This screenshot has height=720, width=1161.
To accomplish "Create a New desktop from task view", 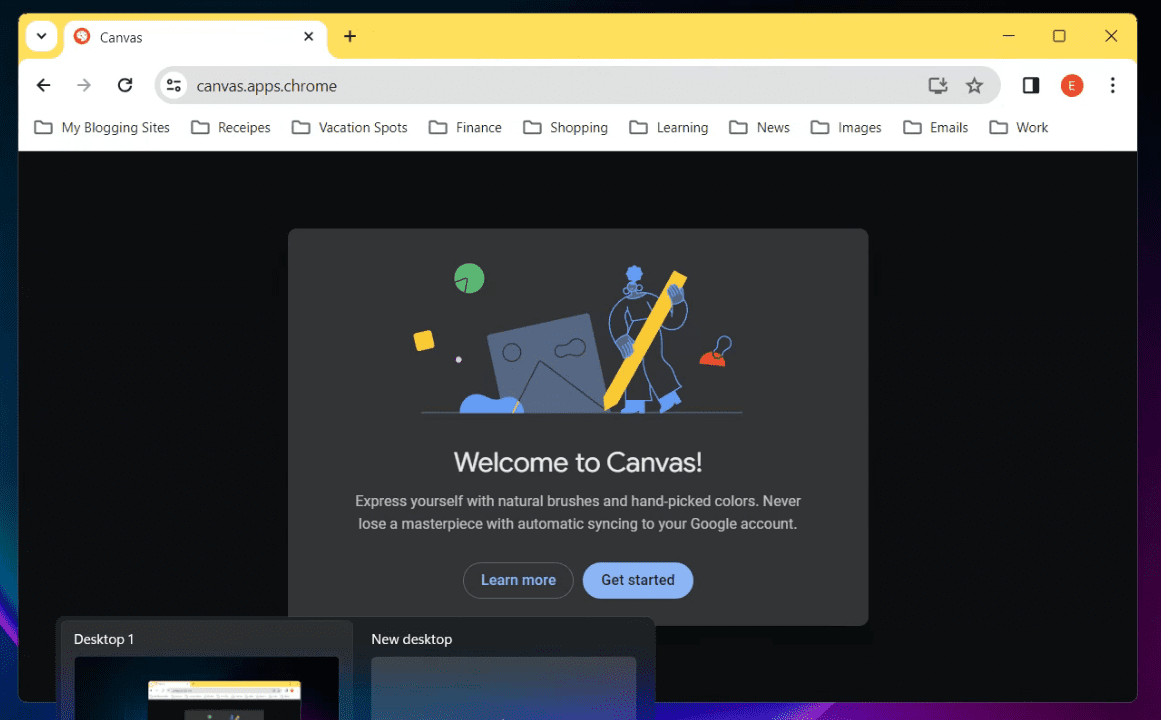I will (x=503, y=687).
